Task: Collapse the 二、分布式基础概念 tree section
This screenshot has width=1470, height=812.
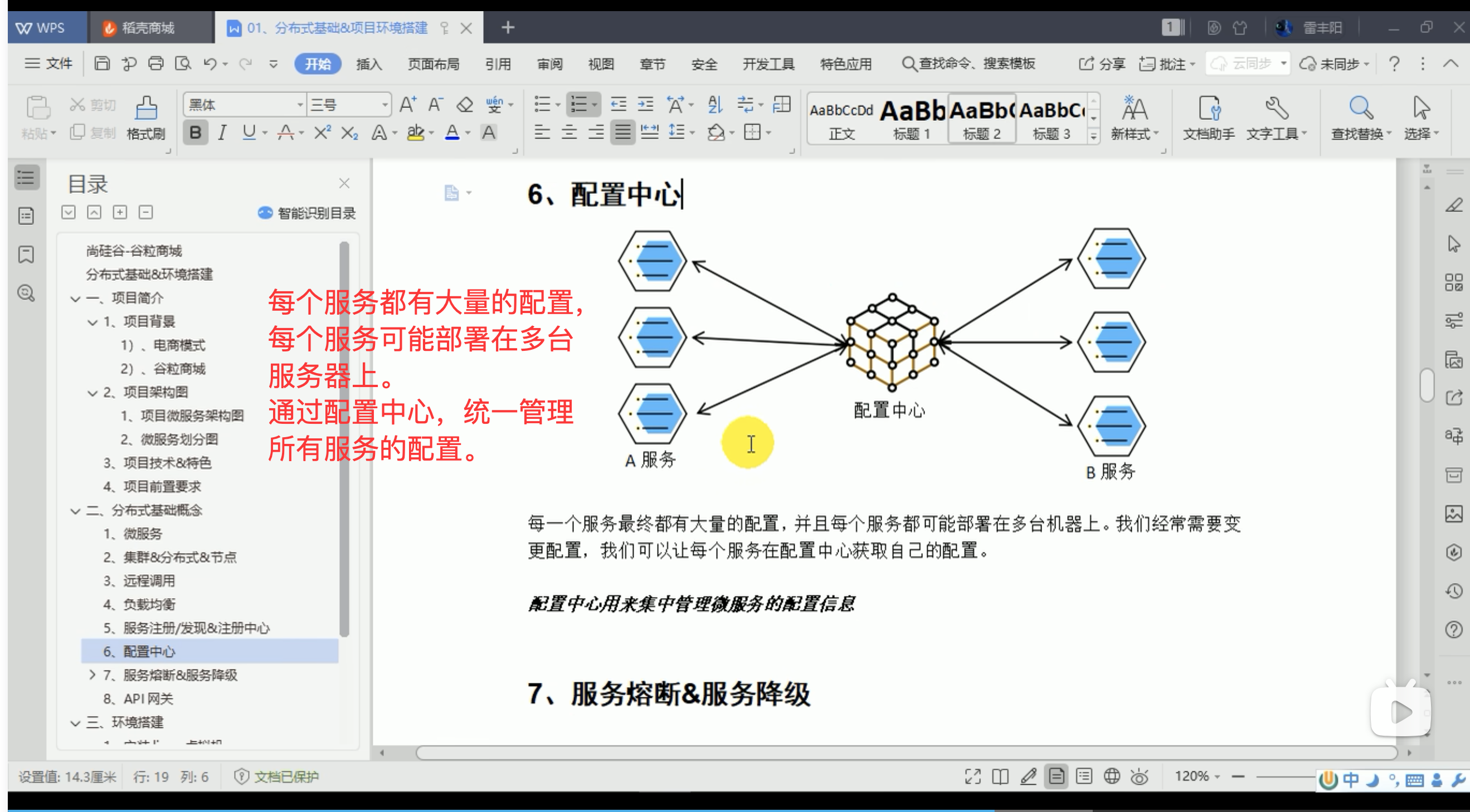Action: pyautogui.click(x=75, y=511)
